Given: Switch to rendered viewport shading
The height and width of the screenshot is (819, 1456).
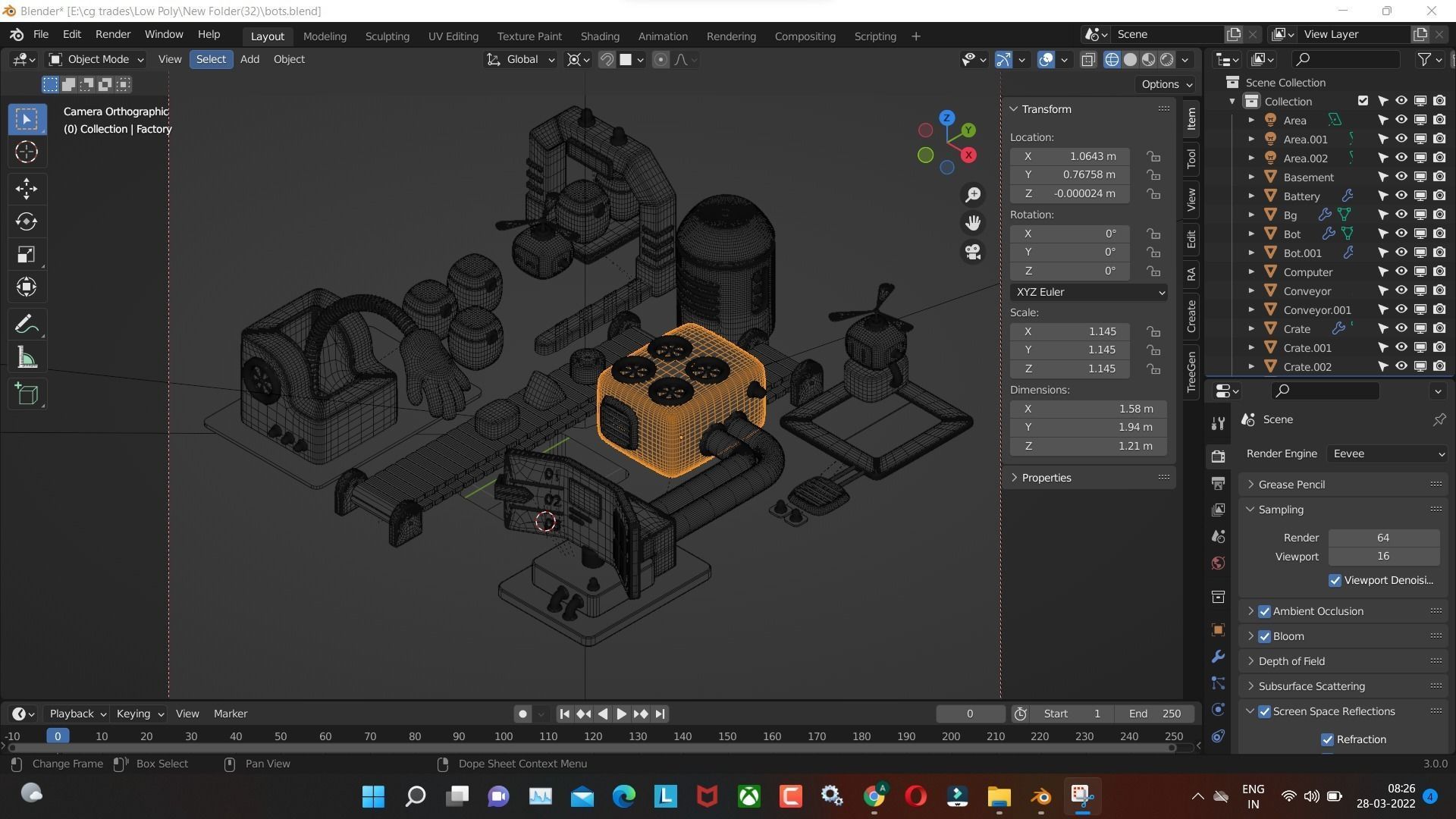Looking at the screenshot, I should (1166, 59).
